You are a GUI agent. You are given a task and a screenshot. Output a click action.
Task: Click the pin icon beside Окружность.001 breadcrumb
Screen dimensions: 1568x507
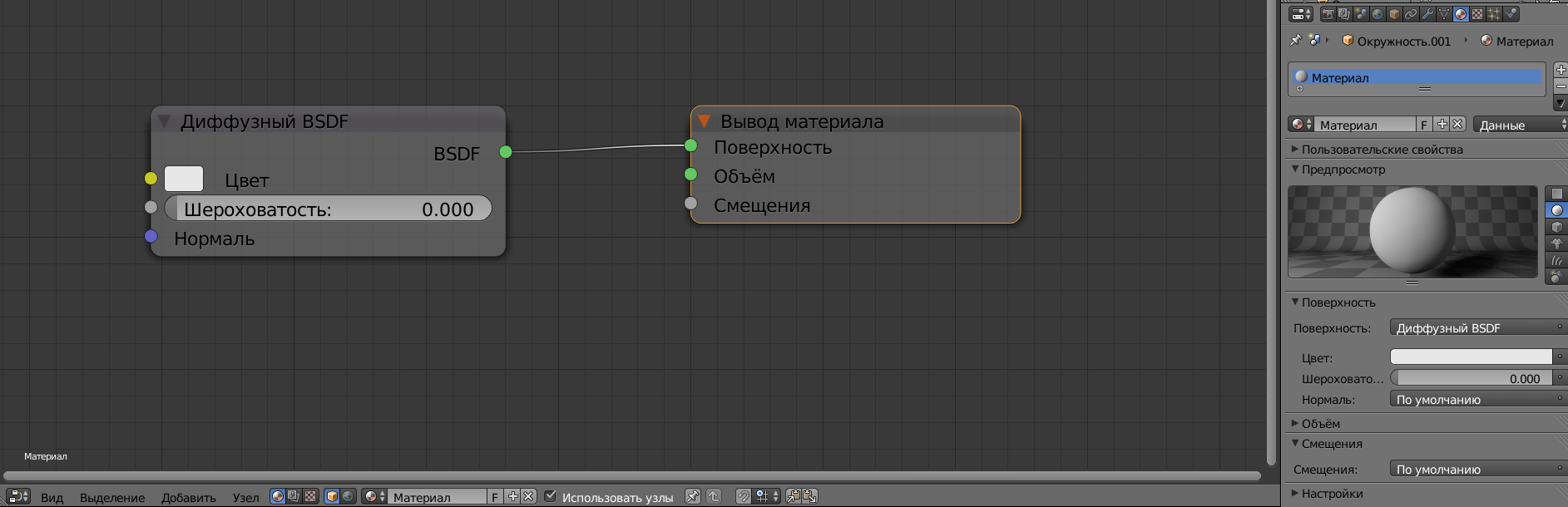pyautogui.click(x=1295, y=40)
